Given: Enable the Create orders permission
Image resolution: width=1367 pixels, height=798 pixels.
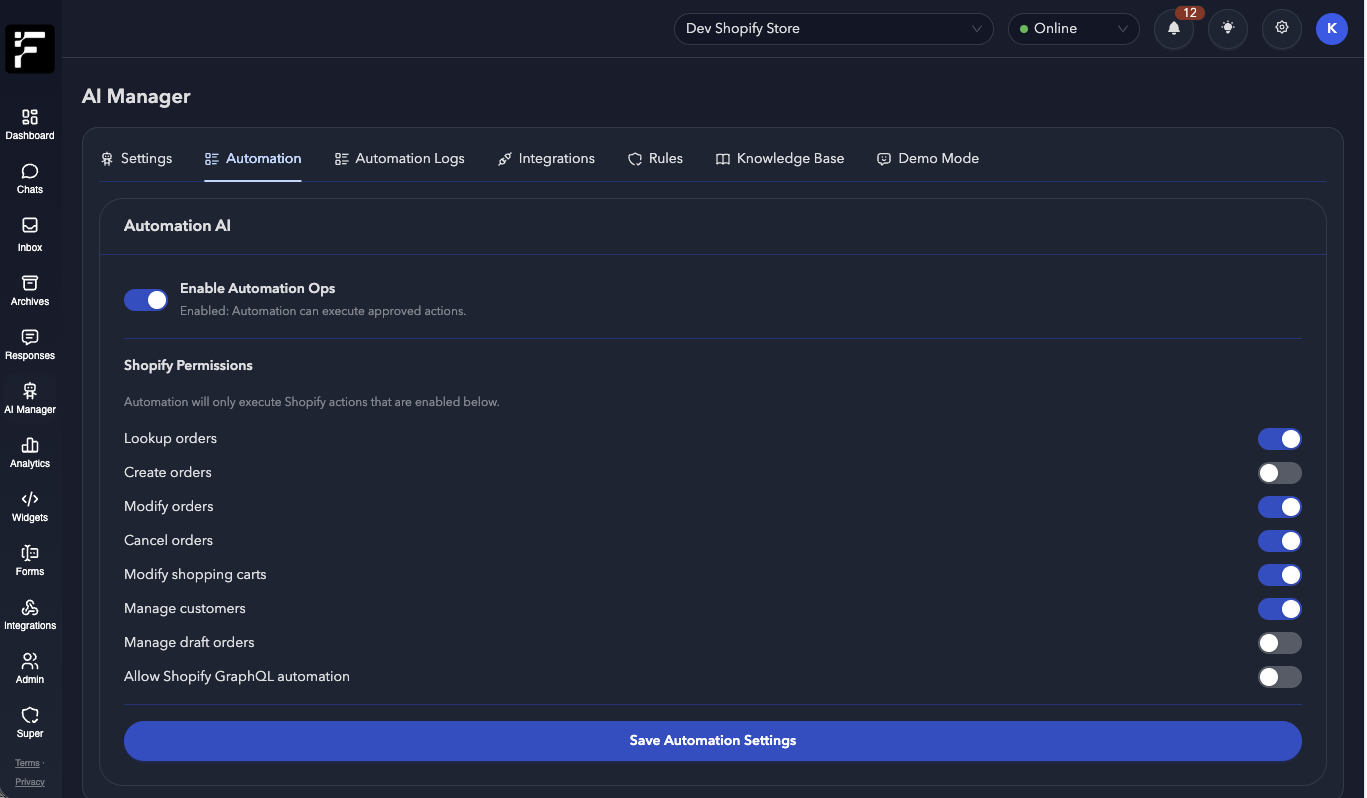Looking at the screenshot, I should [x=1280, y=473].
